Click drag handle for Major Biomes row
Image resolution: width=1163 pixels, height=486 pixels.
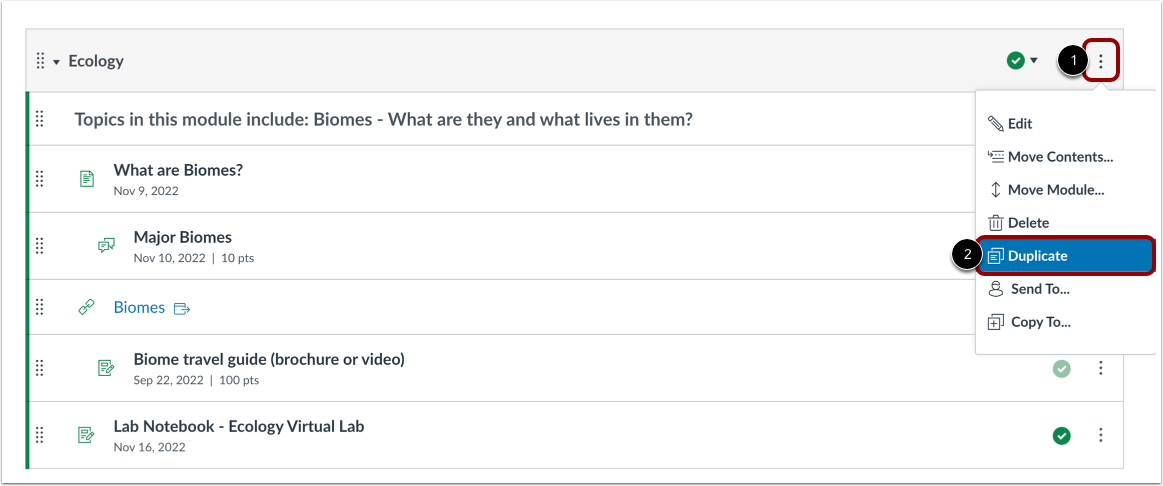click(x=40, y=246)
